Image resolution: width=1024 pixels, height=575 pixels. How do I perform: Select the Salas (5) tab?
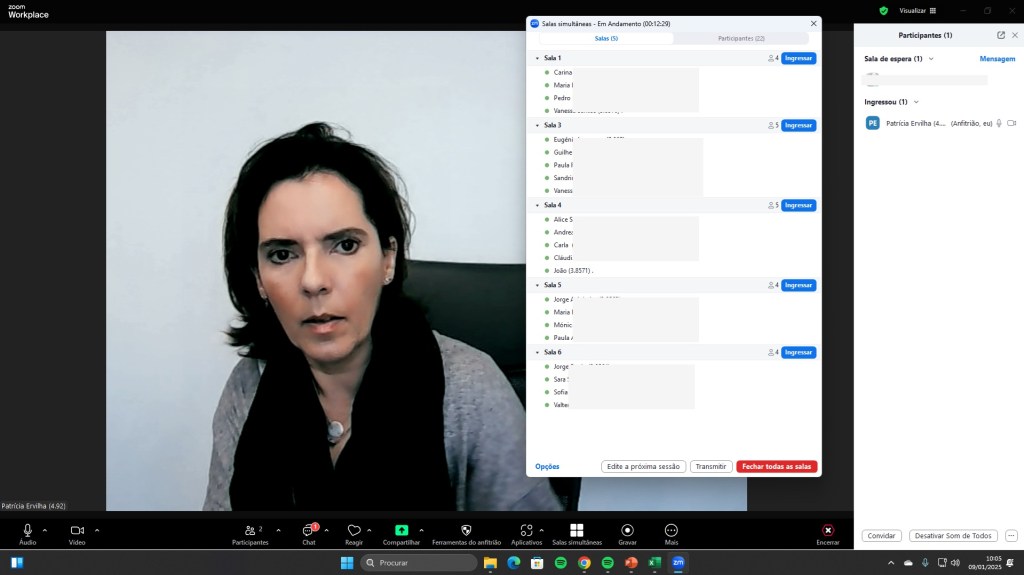(x=606, y=38)
